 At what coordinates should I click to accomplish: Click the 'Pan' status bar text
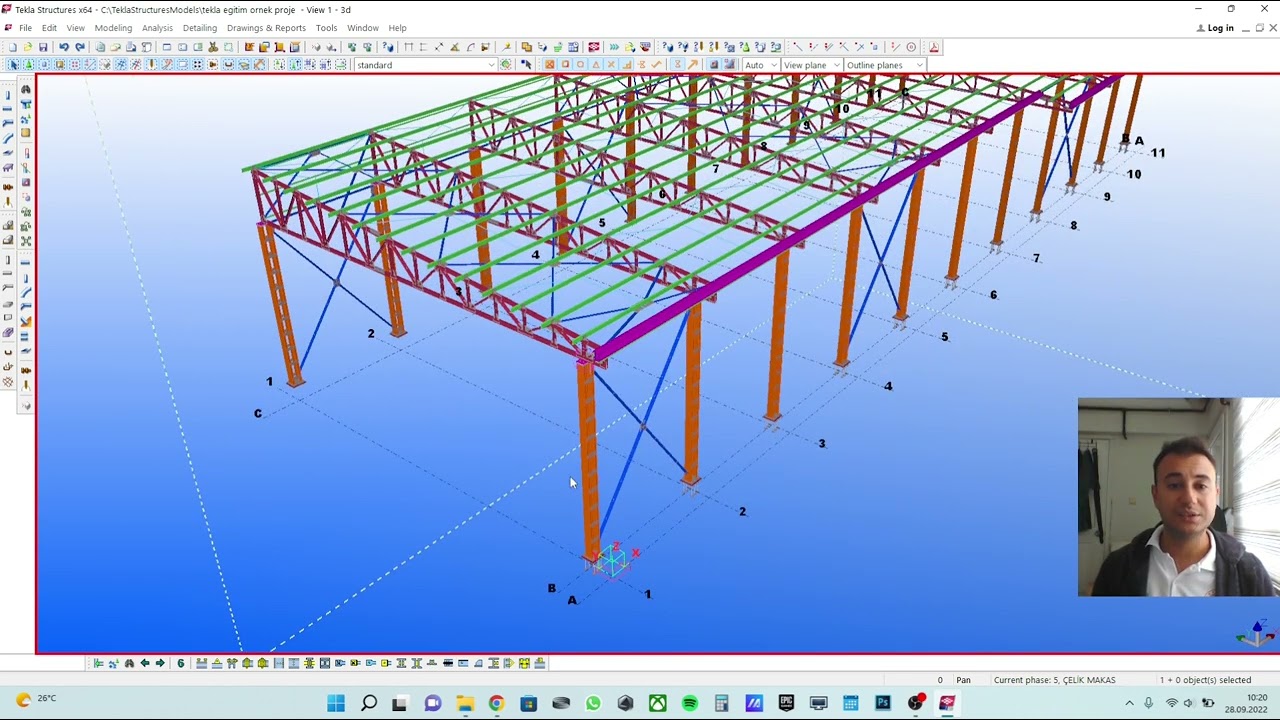pyautogui.click(x=963, y=680)
